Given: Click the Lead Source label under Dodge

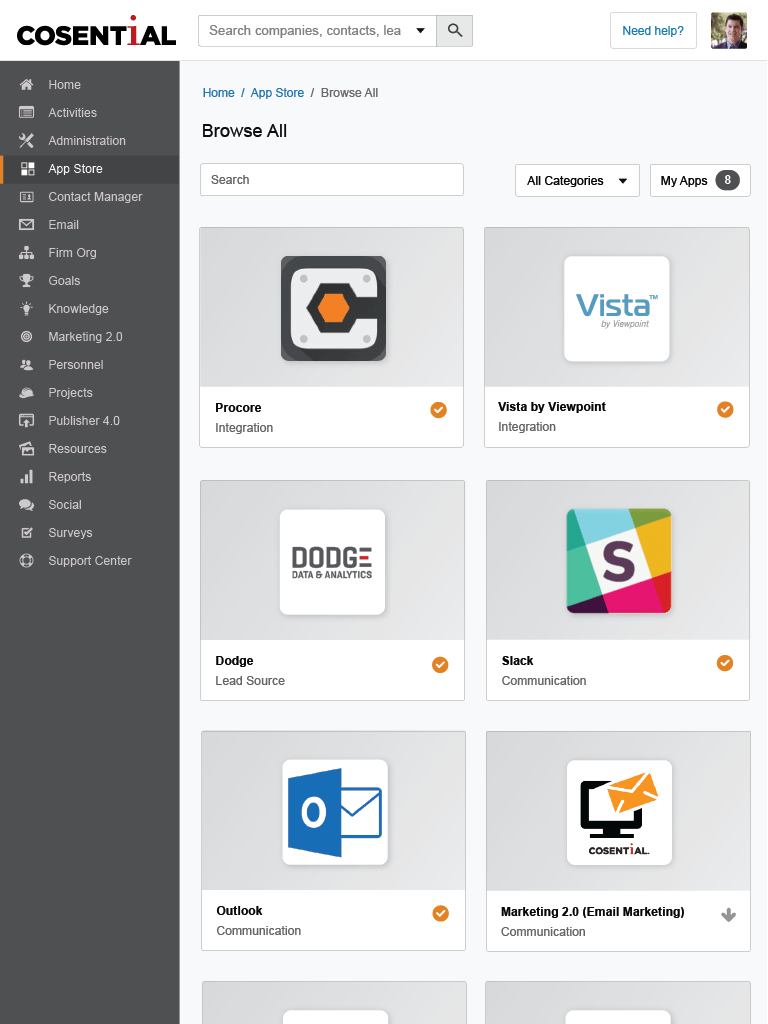Looking at the screenshot, I should [x=250, y=680].
